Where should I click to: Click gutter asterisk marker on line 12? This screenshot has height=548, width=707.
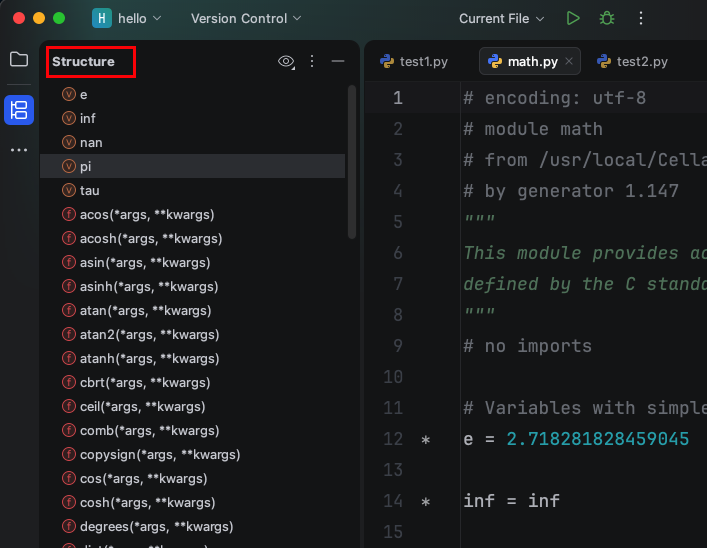tap(426, 440)
